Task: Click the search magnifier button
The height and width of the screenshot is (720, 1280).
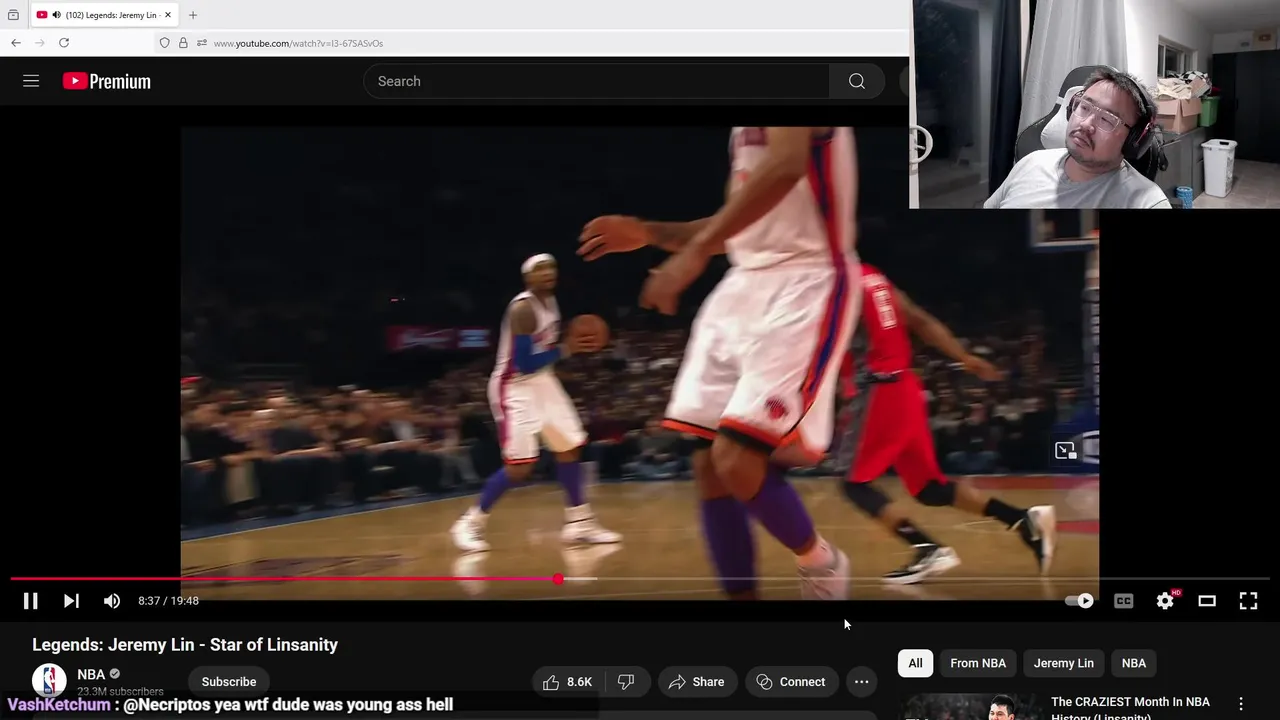Action: coord(857,81)
